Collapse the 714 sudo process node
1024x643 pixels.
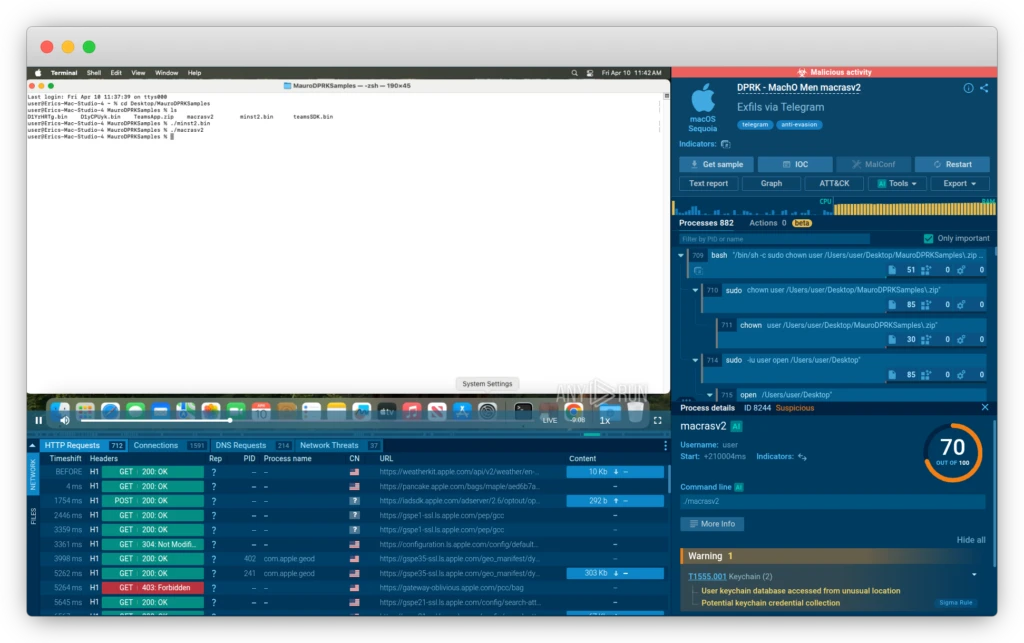pyautogui.click(x=696, y=360)
